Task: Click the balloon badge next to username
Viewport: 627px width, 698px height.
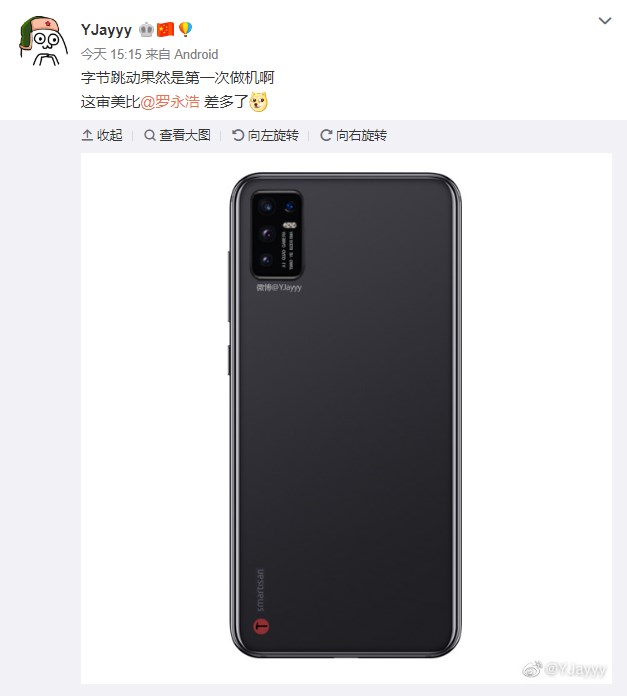Action: pos(186,30)
